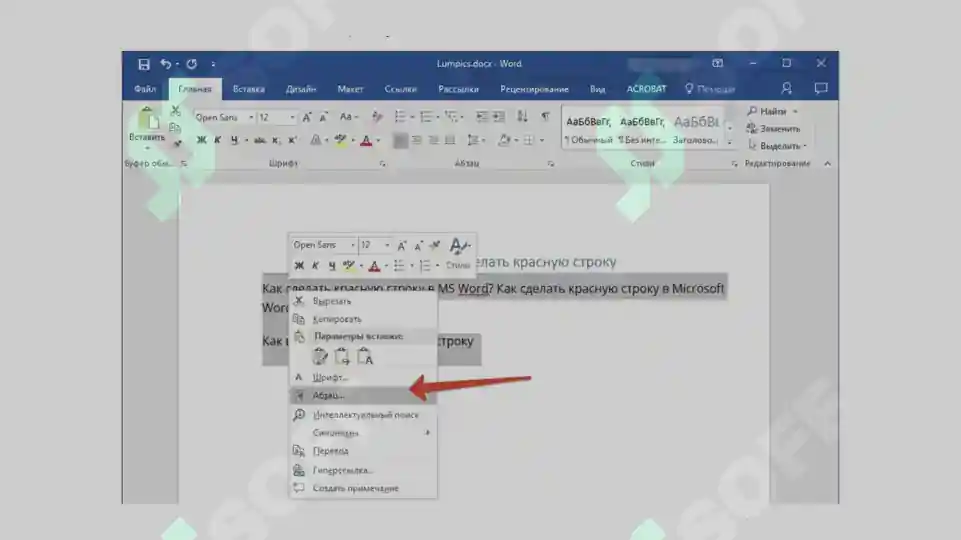
Task: Select Вырезать in the context menu
Action: (x=363, y=302)
